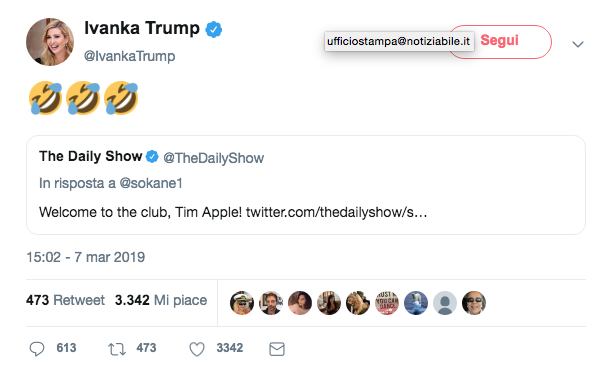
Task: Open the twitter.com/thedailyshow link
Action: pos(336,212)
